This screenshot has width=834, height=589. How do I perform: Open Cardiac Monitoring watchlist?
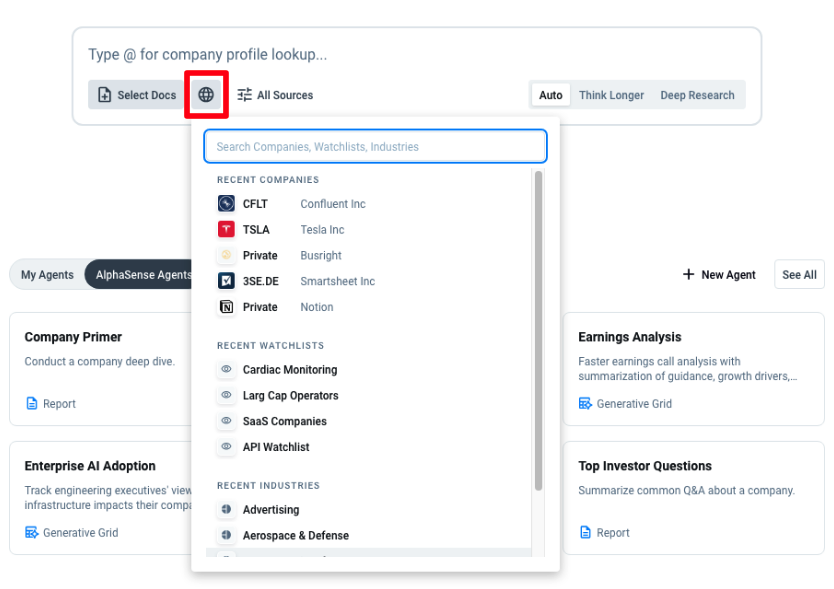point(289,370)
